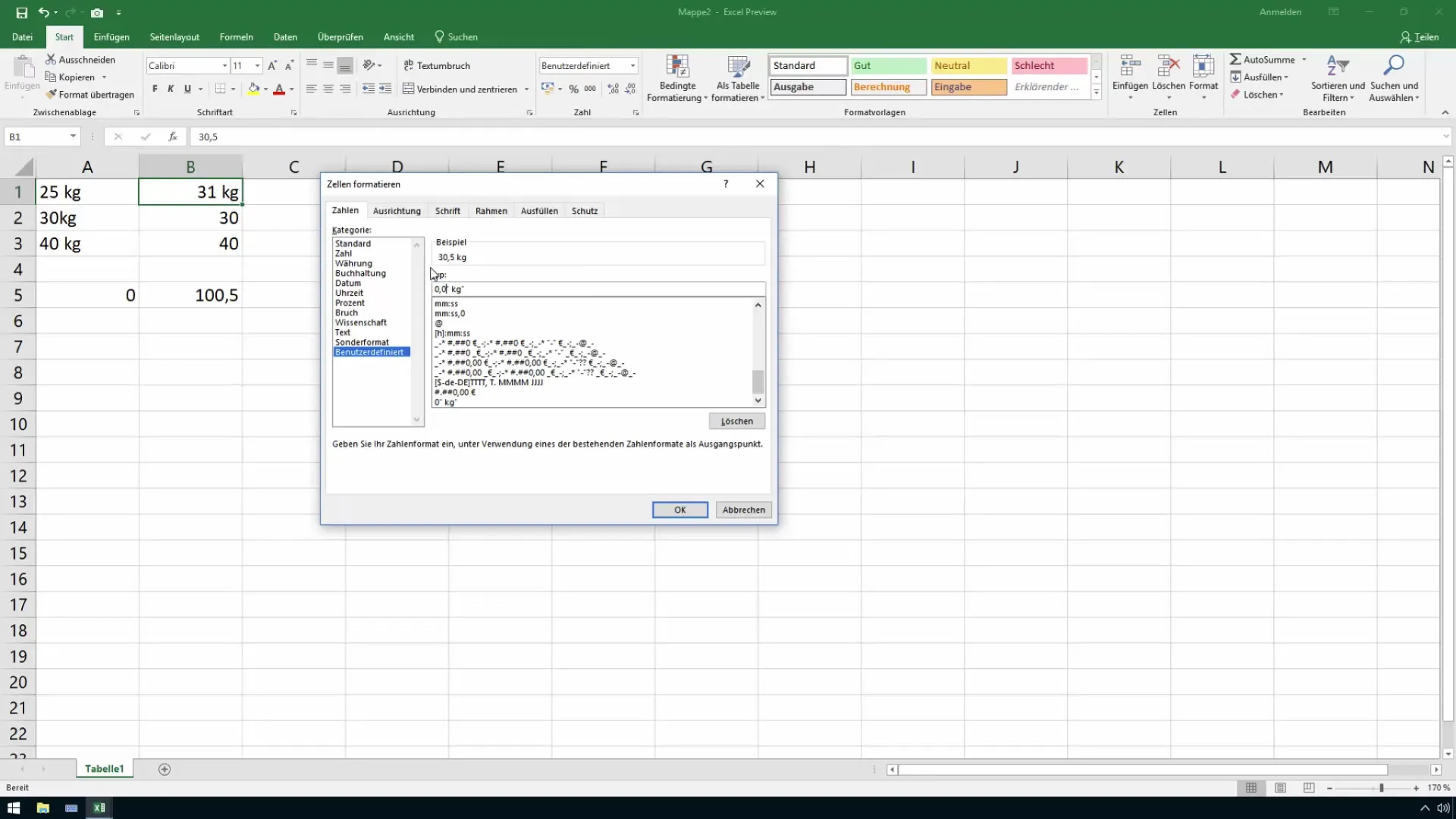Collapse the ribbon with chevron
The image size is (1456, 819).
[1445, 112]
